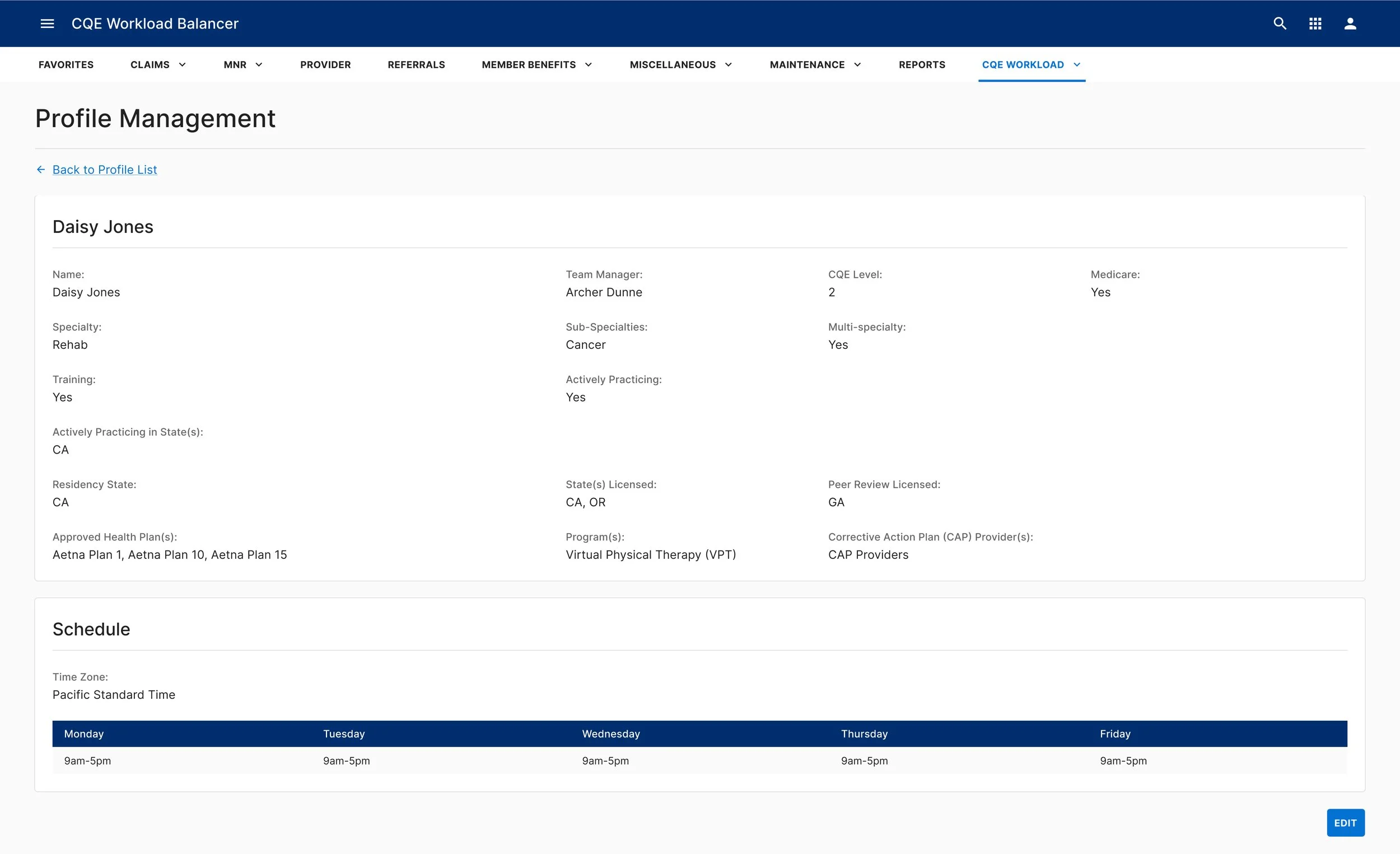Expand the CQE Workload dropdown chevron

pos(1077,65)
